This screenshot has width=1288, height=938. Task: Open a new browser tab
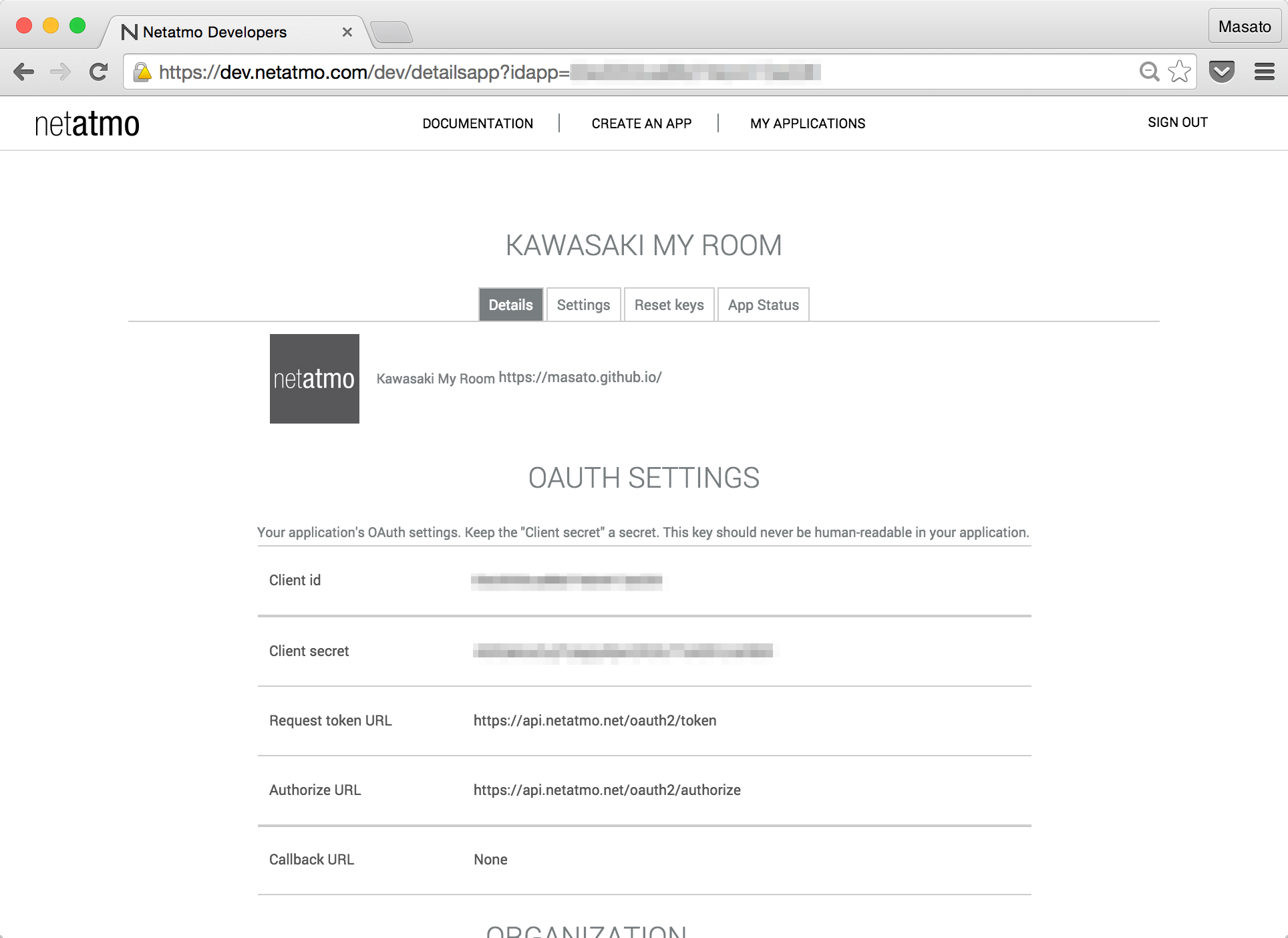coord(391,32)
